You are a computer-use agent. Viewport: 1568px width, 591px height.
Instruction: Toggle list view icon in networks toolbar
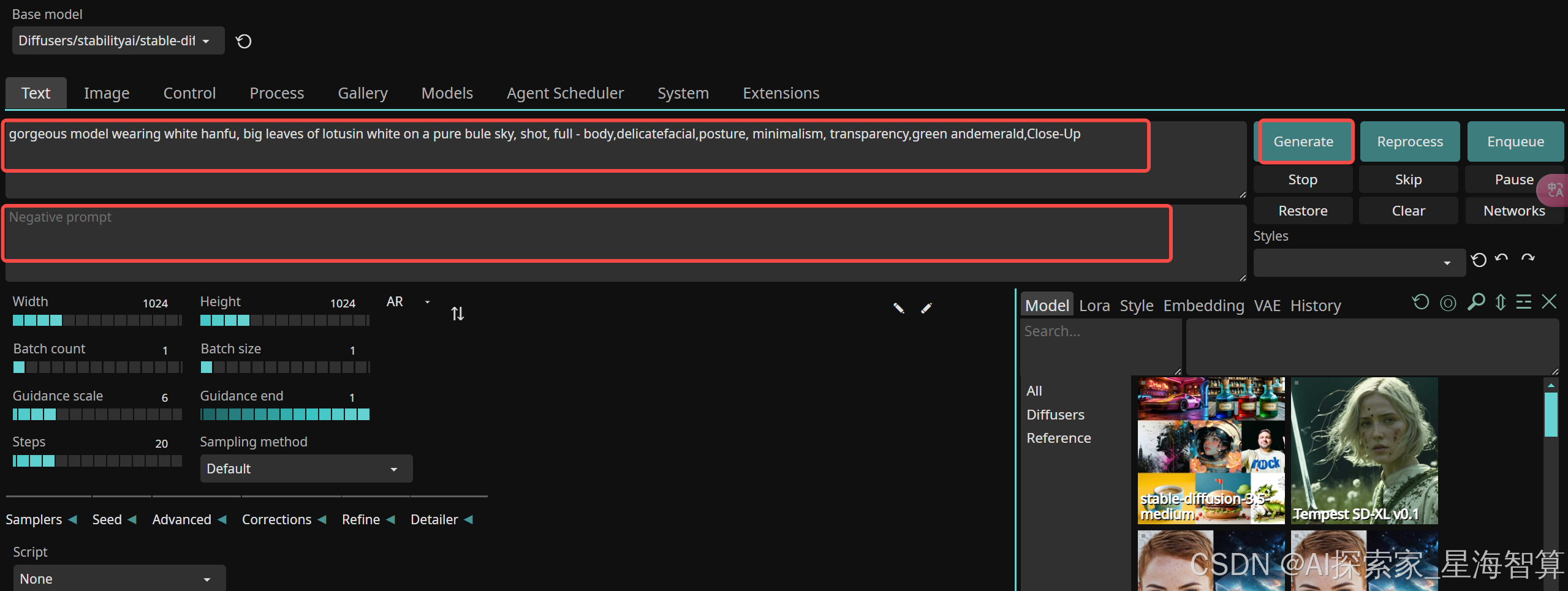coord(1524,302)
